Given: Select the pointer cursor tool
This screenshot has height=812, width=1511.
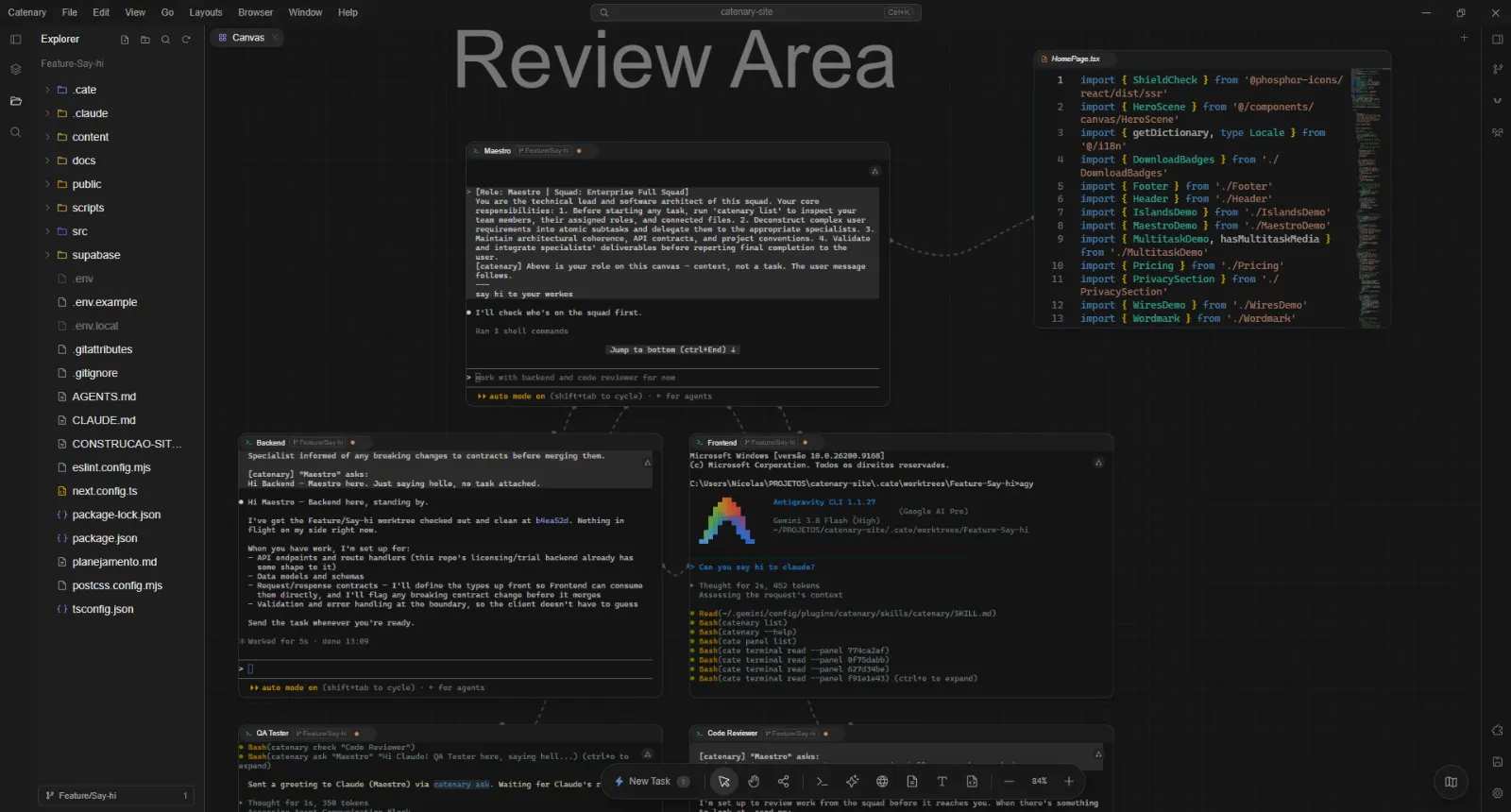Looking at the screenshot, I should click(x=723, y=782).
